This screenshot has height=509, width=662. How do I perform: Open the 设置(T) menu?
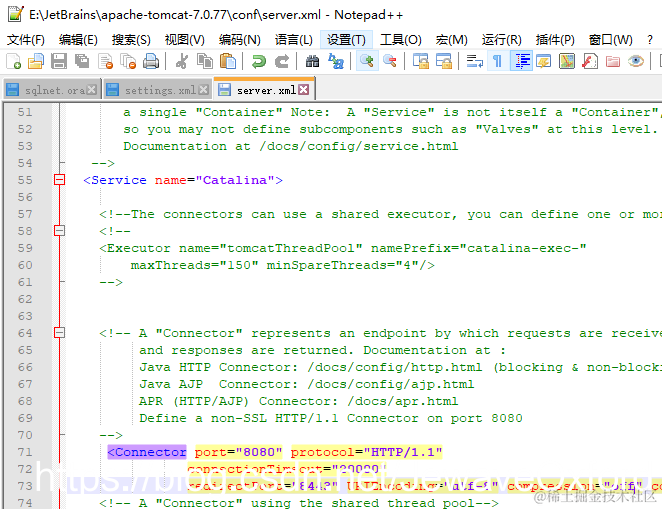point(346,40)
